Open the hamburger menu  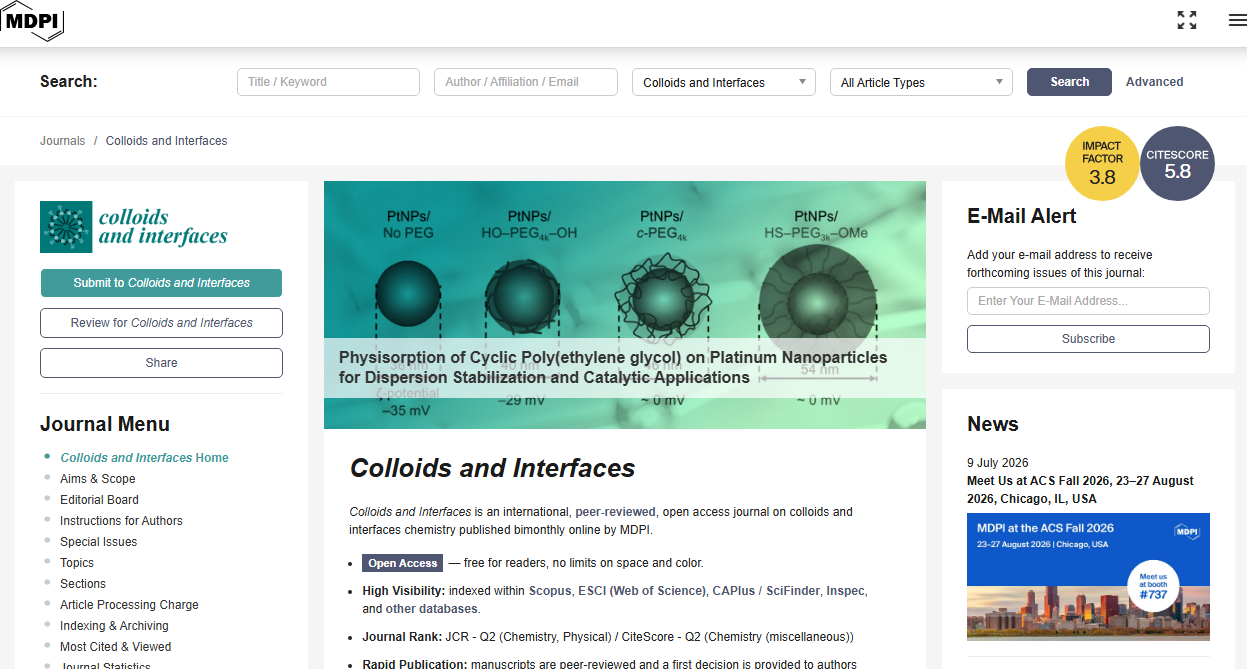point(1237,20)
